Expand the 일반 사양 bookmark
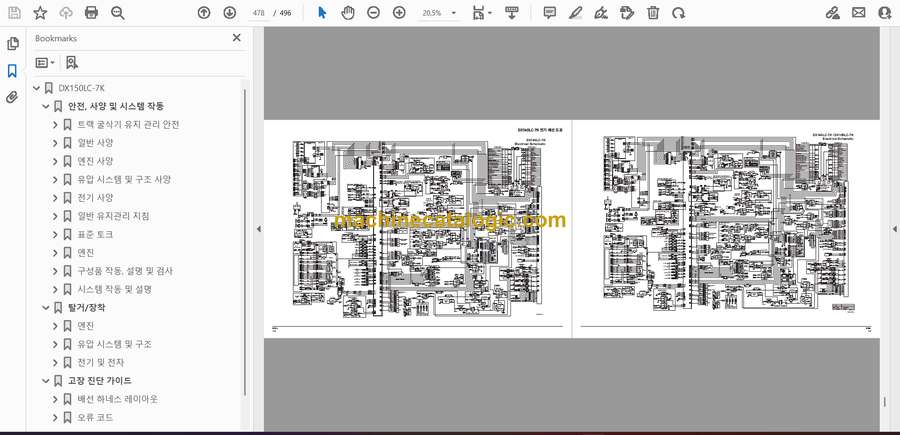 tap(55, 143)
